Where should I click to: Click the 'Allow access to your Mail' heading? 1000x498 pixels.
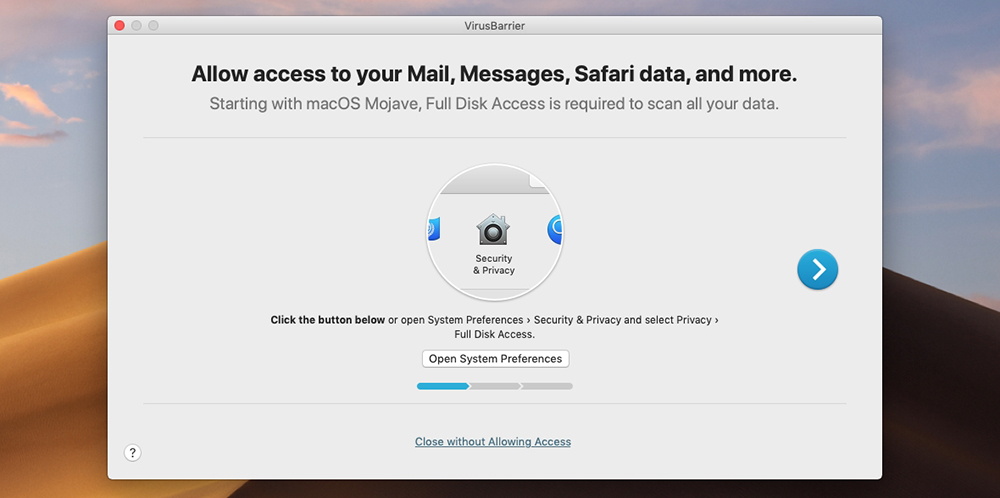[494, 75]
